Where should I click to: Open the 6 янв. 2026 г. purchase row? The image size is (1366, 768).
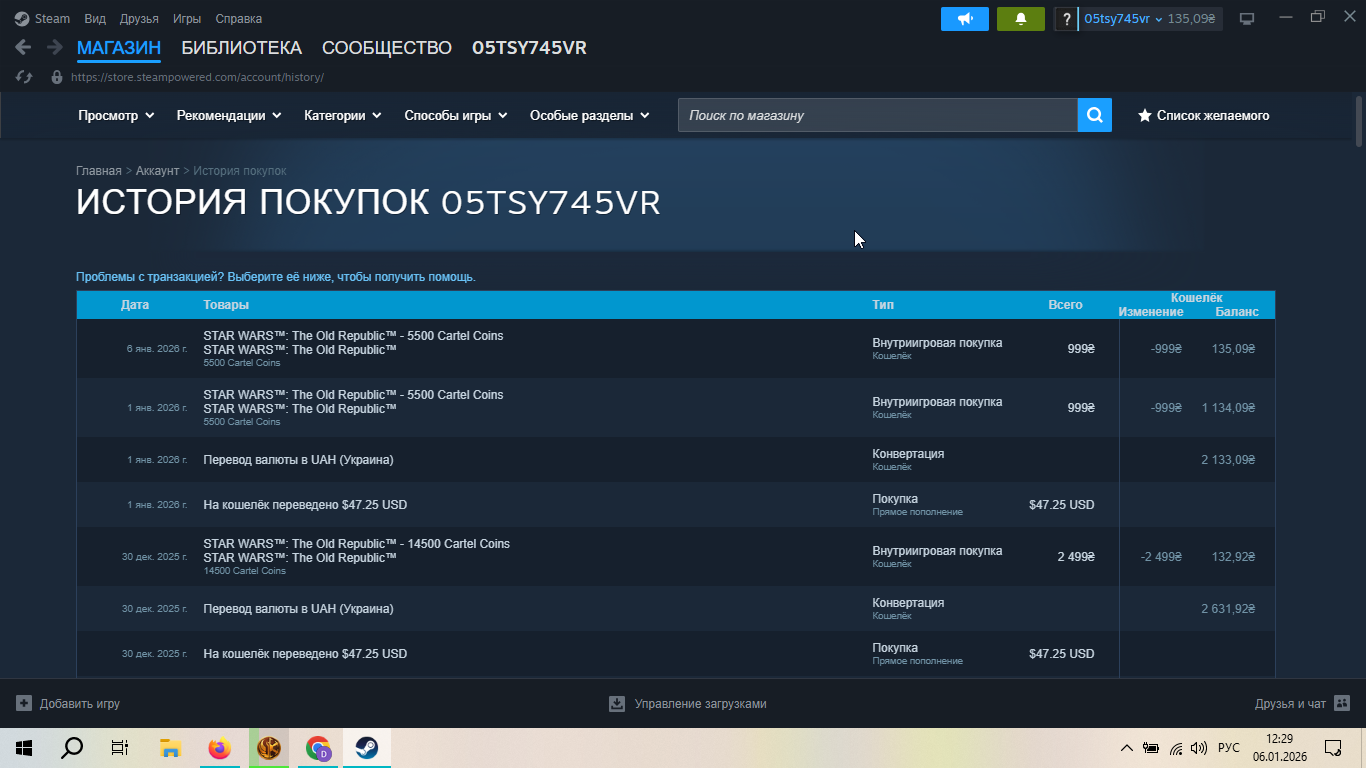[676, 349]
